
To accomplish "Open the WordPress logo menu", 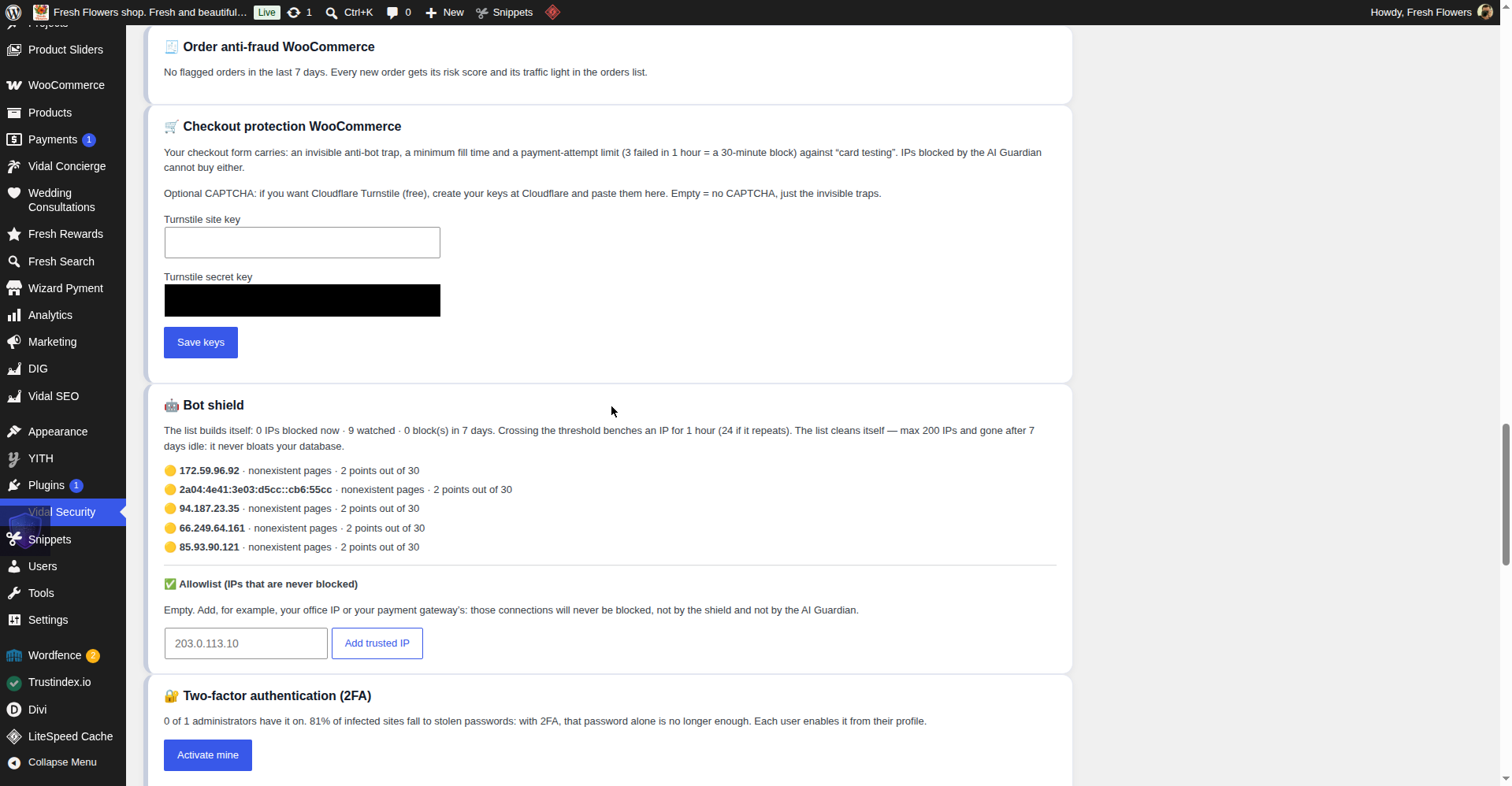I will [x=13, y=13].
